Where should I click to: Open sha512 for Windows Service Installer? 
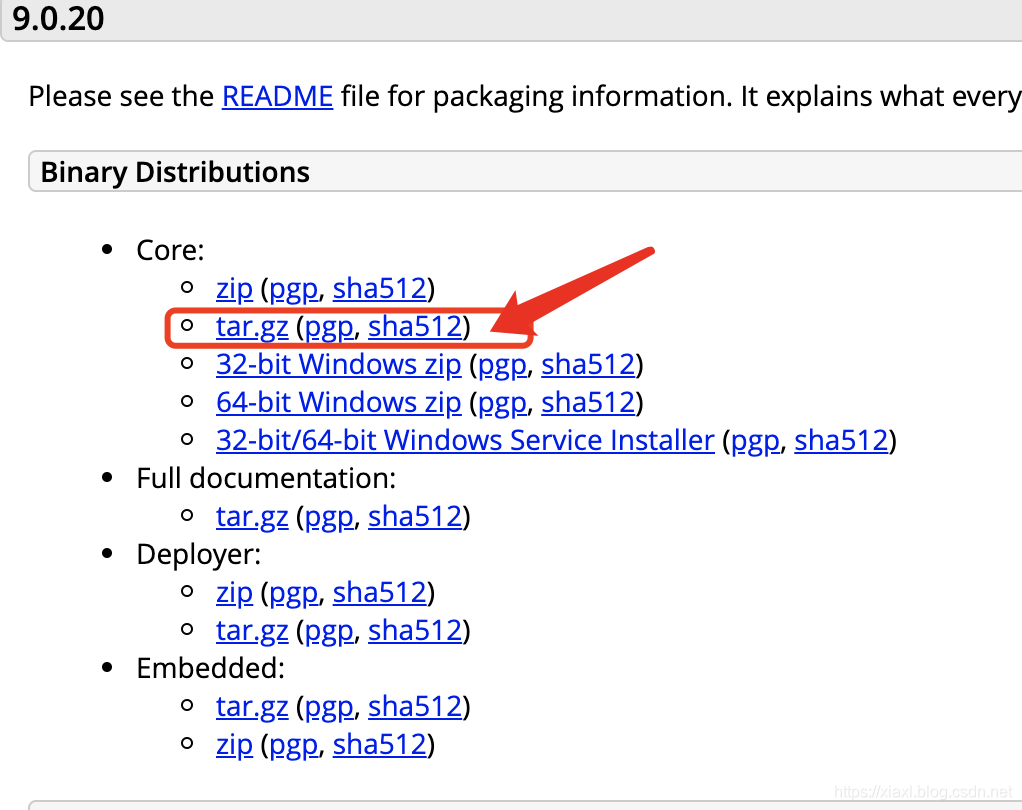(841, 440)
